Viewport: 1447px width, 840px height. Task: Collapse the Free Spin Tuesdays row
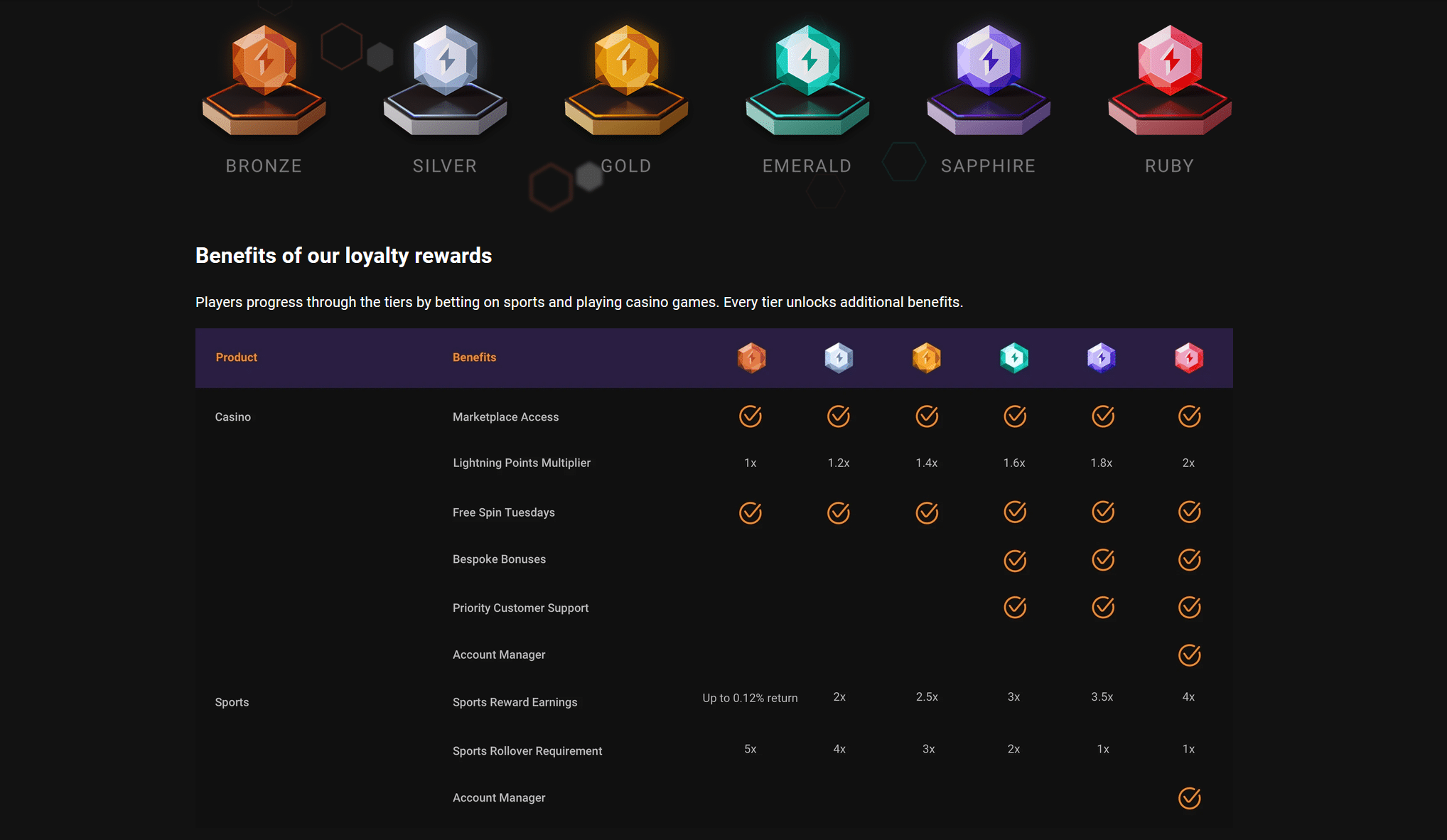[503, 512]
